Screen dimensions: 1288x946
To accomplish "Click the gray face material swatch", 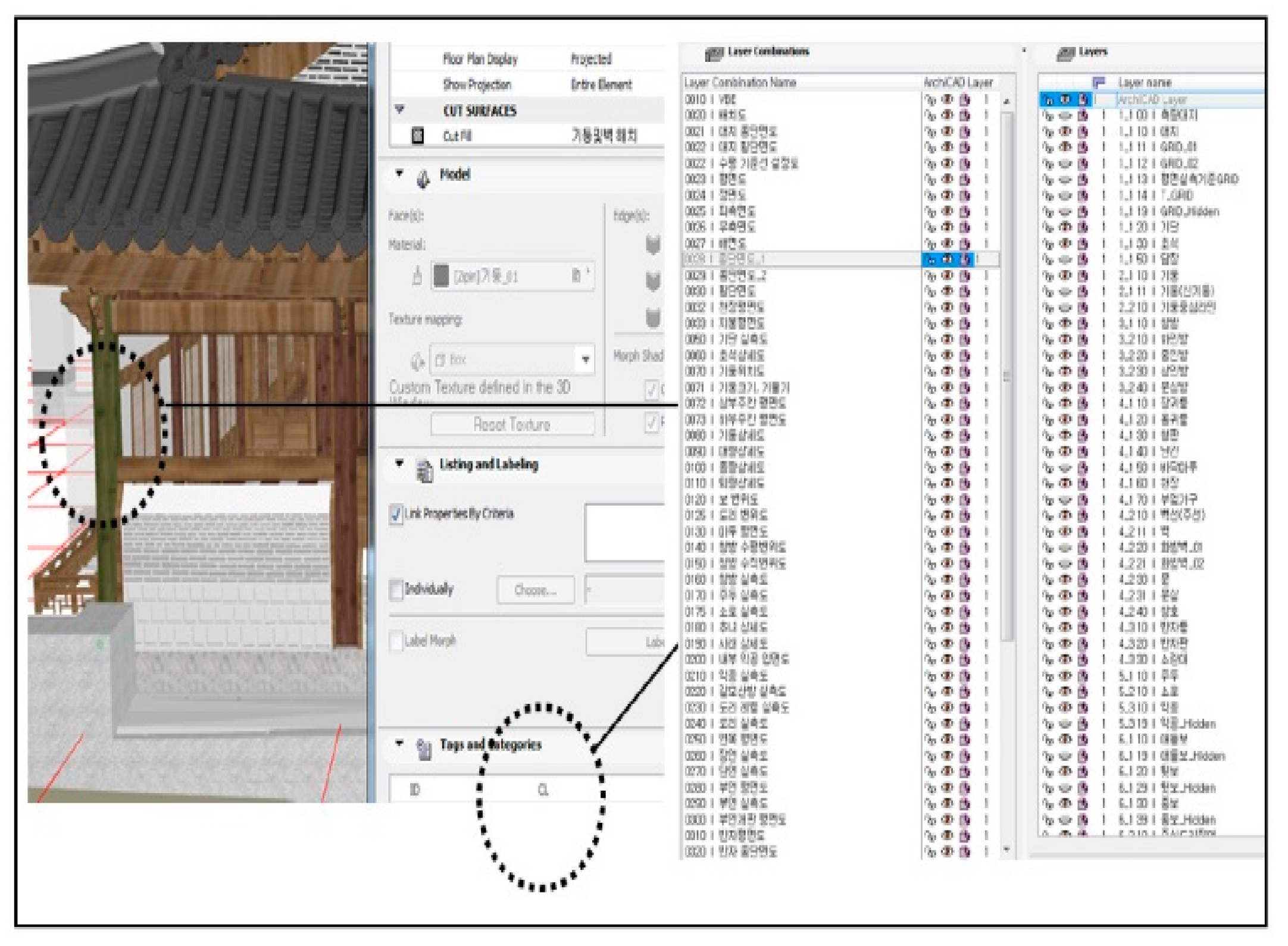I will [x=441, y=276].
